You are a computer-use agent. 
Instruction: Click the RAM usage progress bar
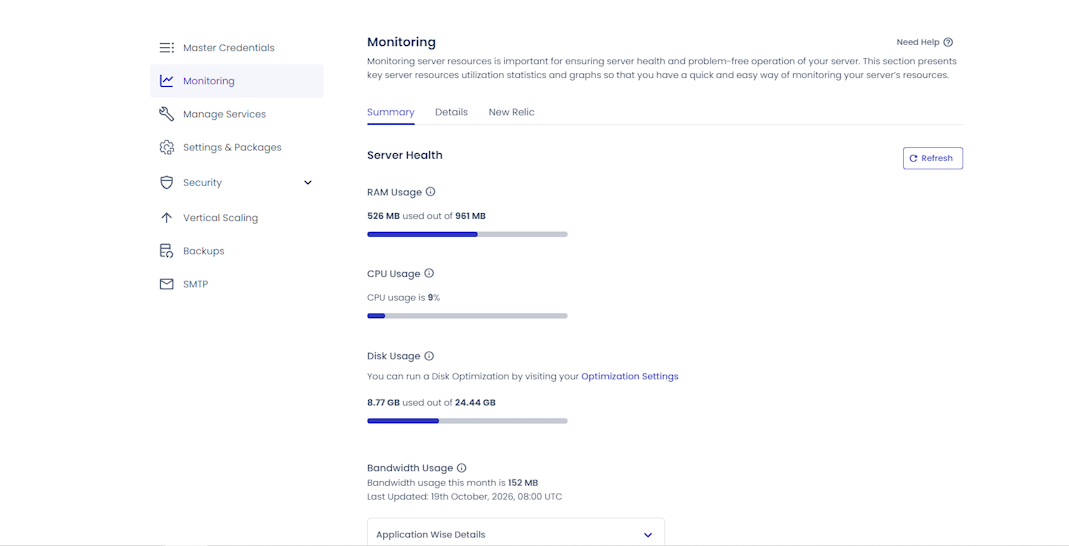(x=467, y=234)
